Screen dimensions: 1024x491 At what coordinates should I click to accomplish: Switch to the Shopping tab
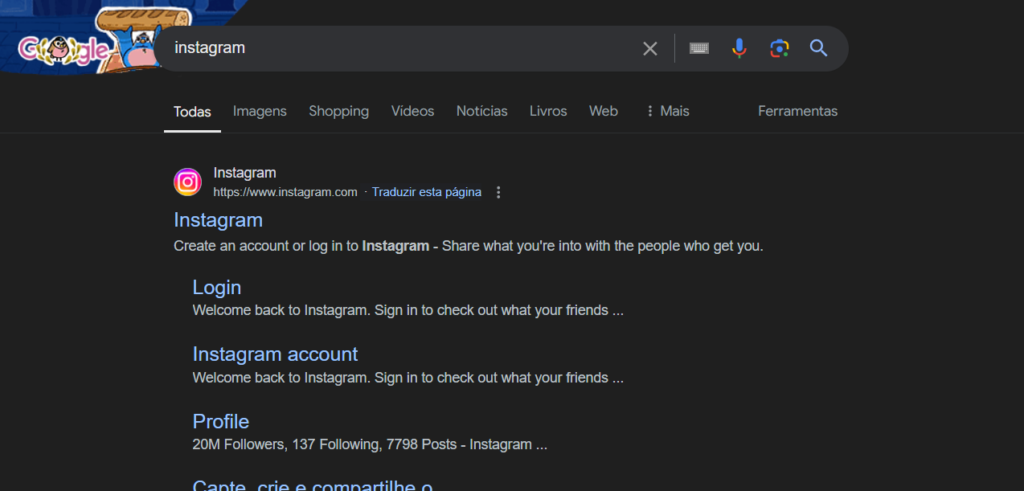339,112
